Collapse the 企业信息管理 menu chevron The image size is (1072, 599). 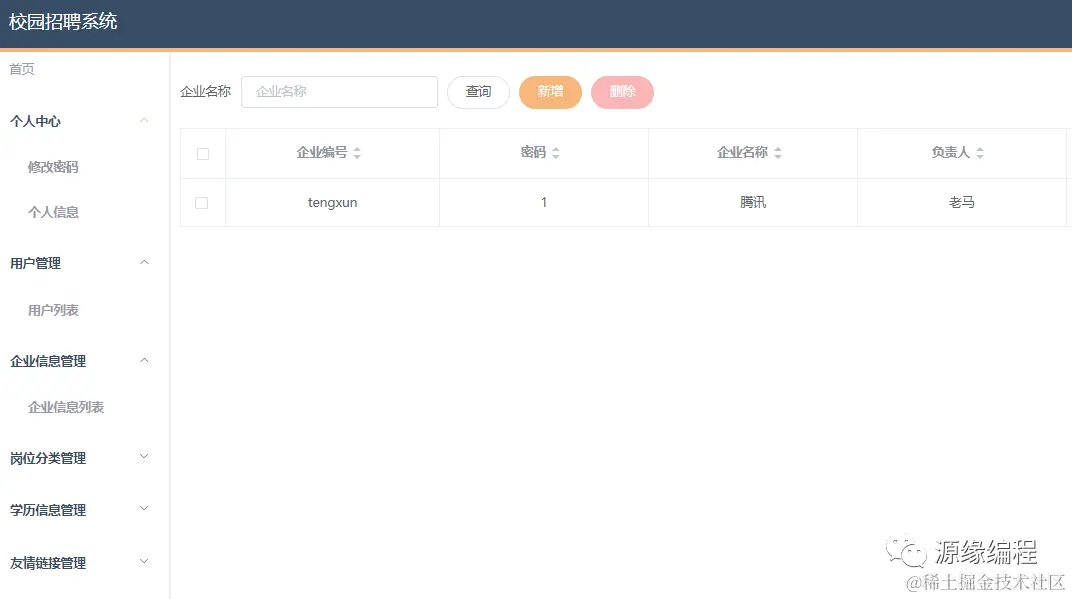(x=144, y=360)
